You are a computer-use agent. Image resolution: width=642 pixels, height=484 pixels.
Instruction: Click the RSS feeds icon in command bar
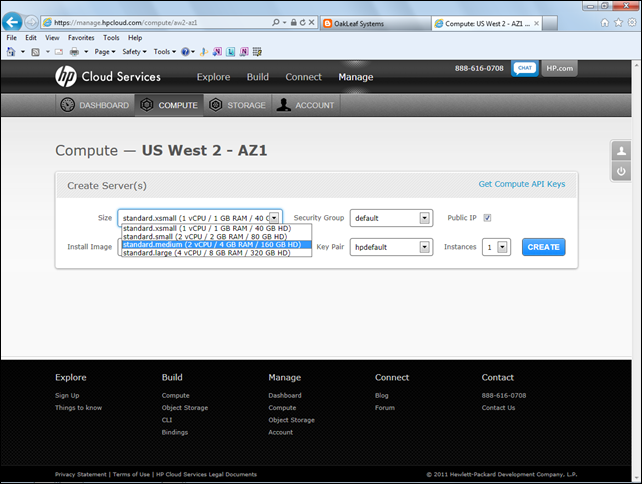(x=36, y=52)
